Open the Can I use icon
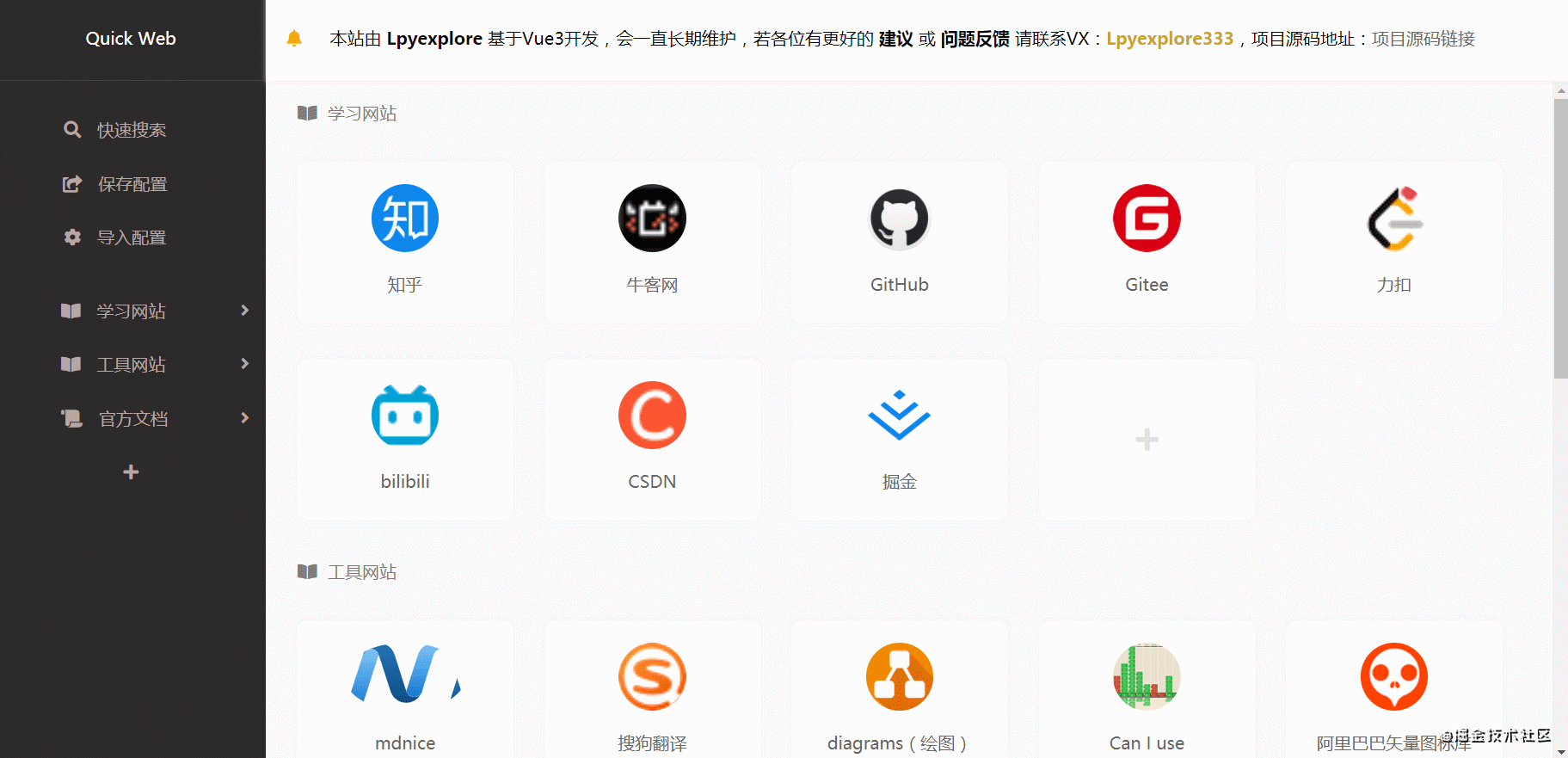Screen dimensions: 1568x758 click(1147, 676)
